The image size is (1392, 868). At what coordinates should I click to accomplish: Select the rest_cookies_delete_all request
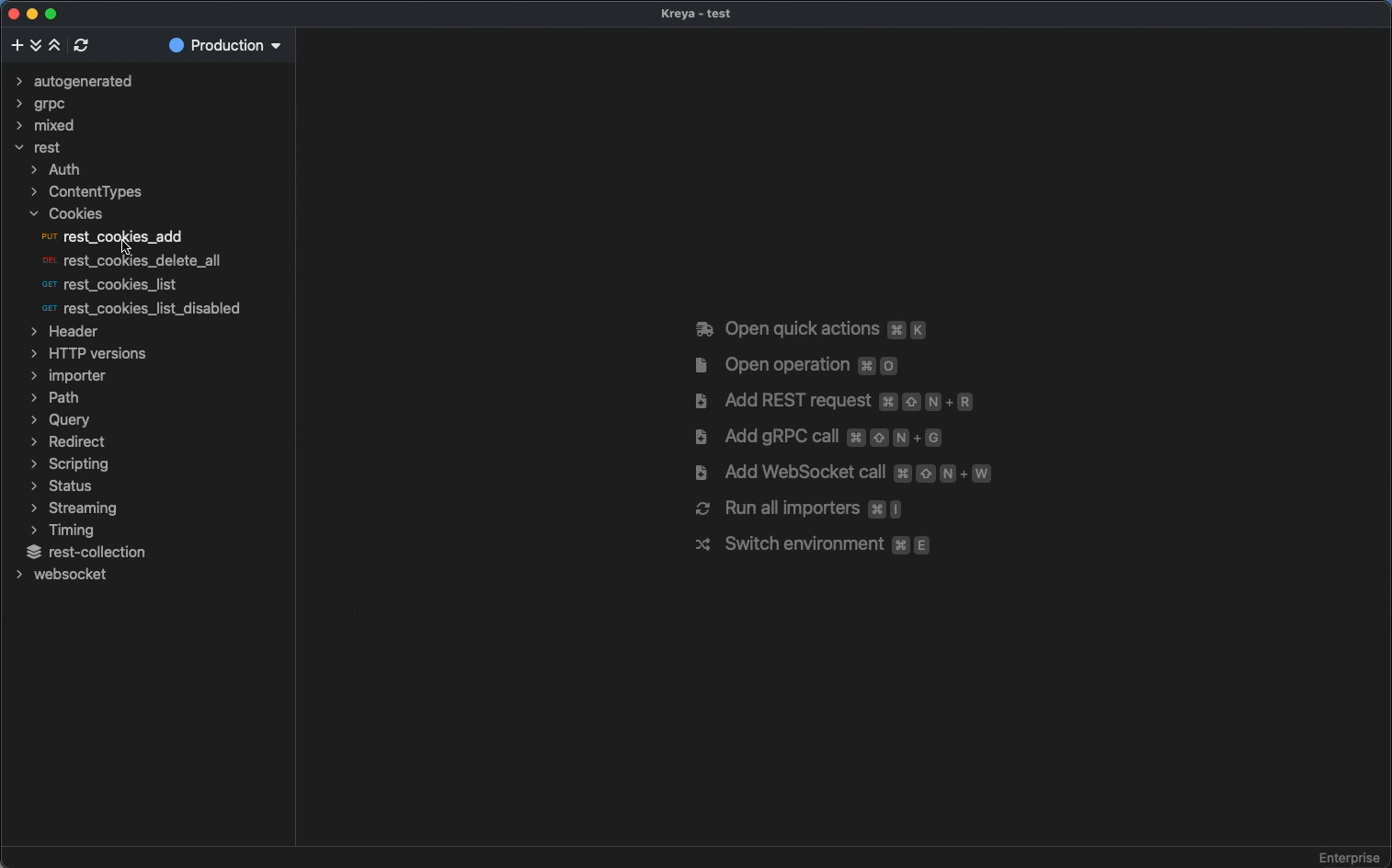[142, 260]
